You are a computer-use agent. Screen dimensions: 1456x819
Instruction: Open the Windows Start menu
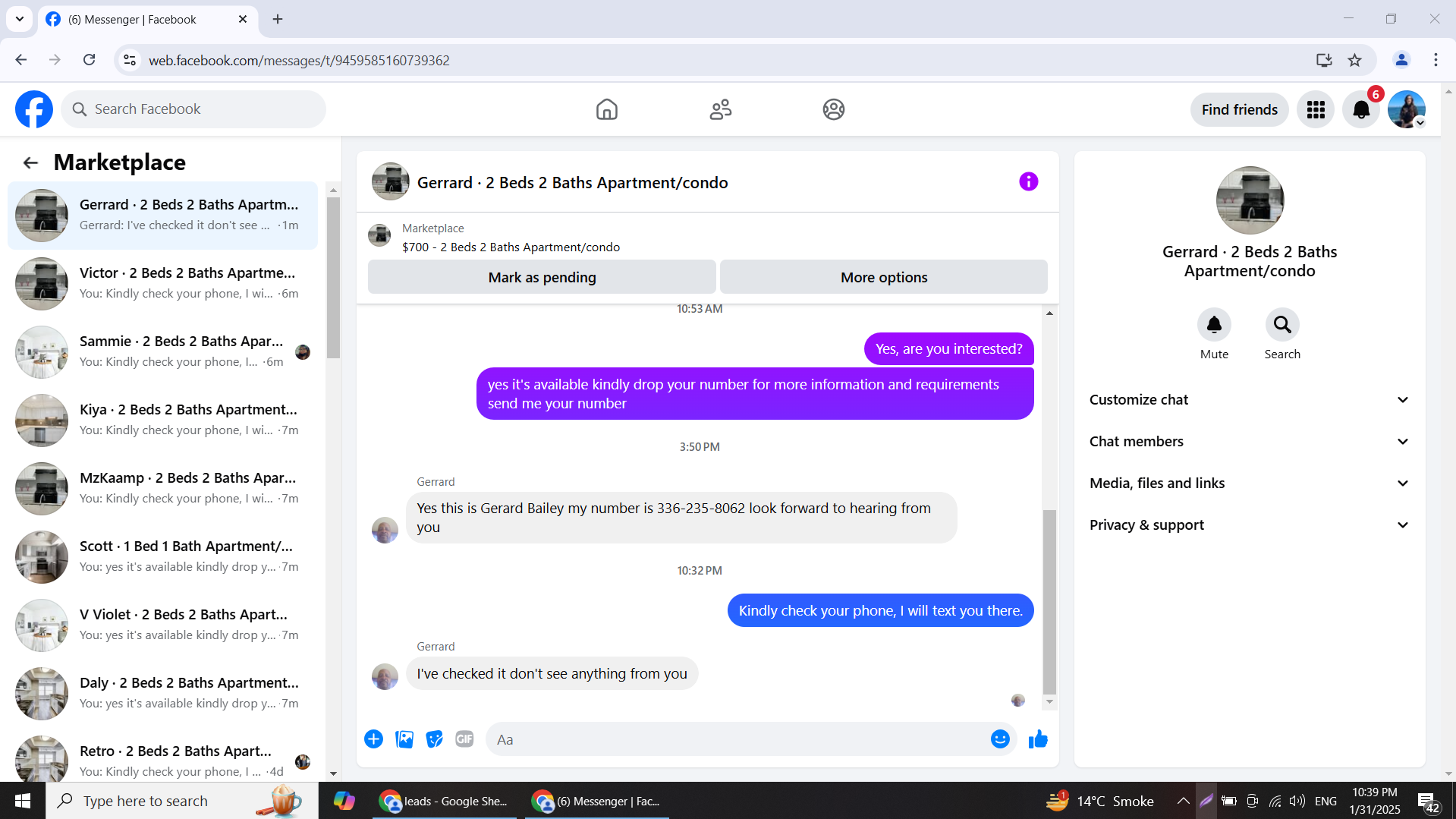(23, 801)
